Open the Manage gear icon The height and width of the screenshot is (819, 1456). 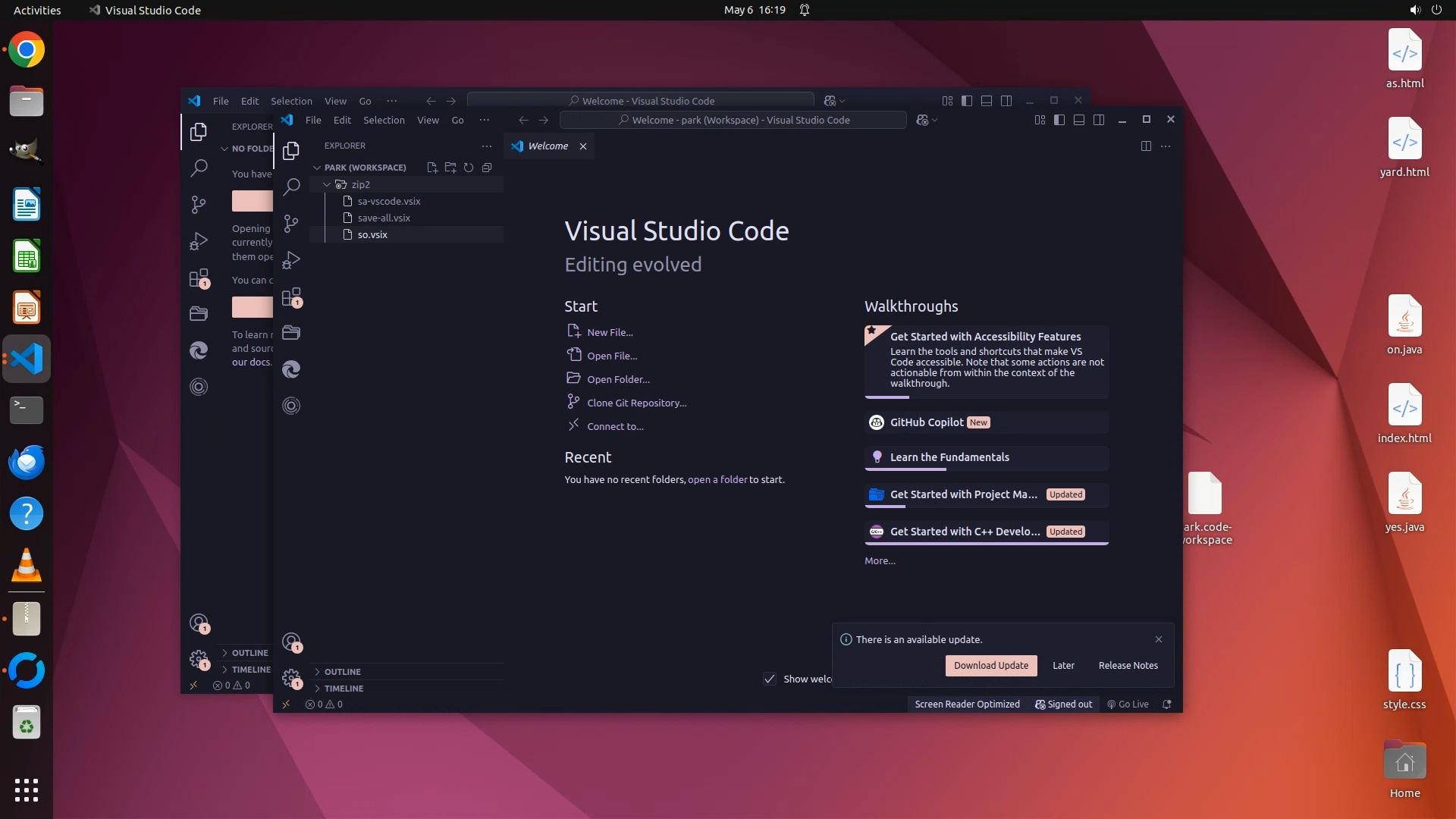click(x=291, y=677)
